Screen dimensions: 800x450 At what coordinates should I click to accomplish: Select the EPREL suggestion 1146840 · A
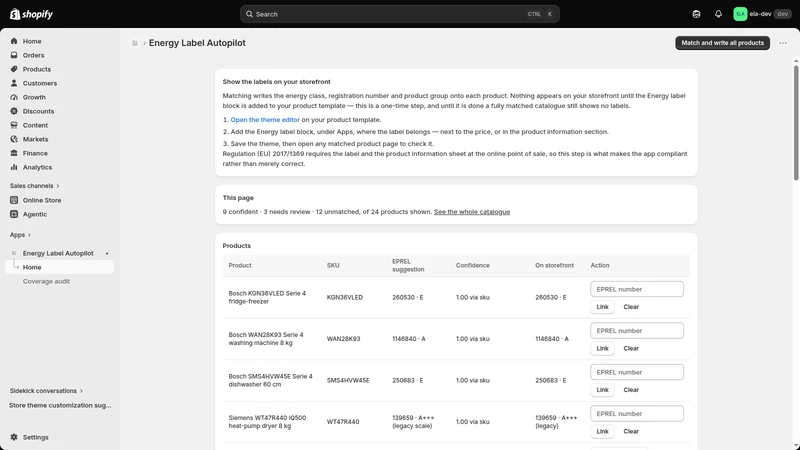click(x=409, y=339)
